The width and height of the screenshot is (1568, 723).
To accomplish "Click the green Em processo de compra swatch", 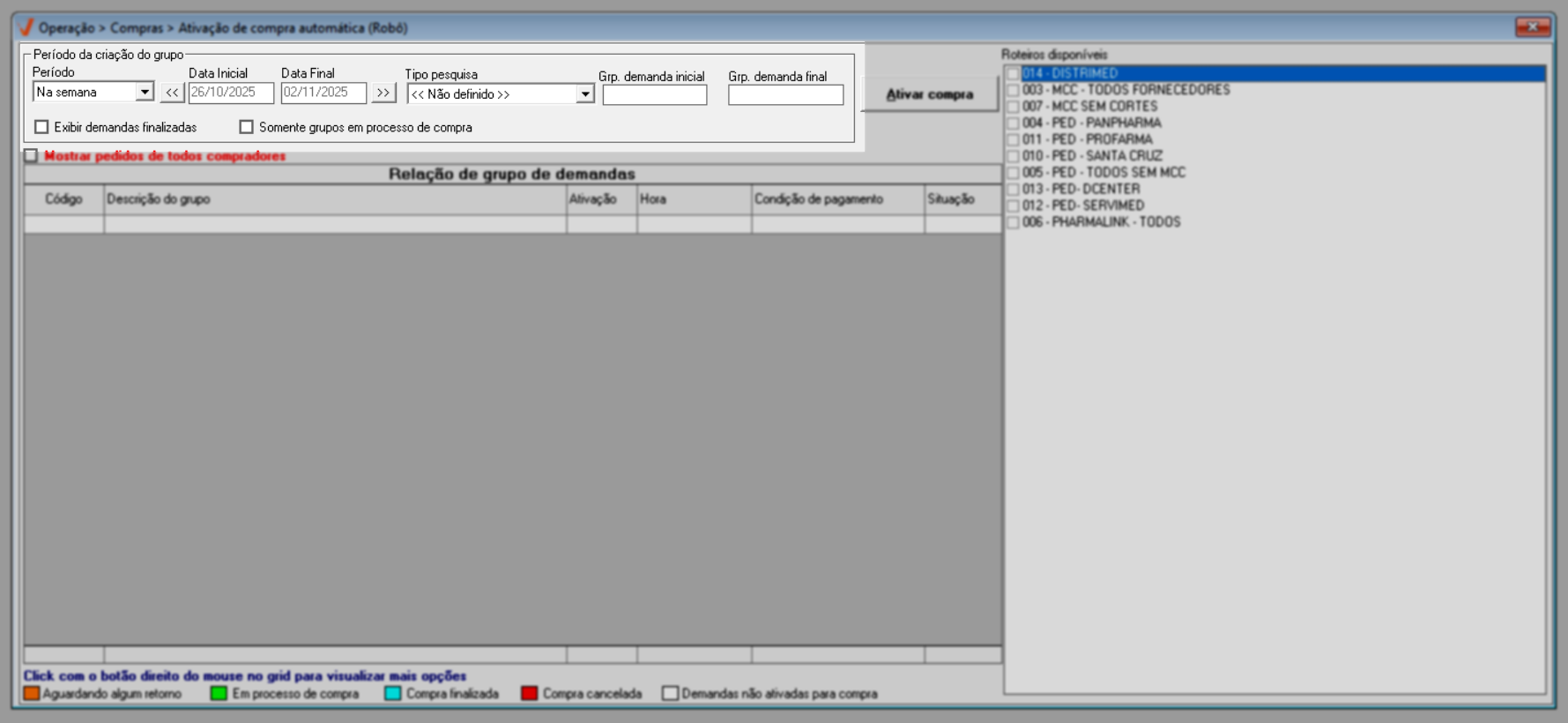I will coord(219,694).
